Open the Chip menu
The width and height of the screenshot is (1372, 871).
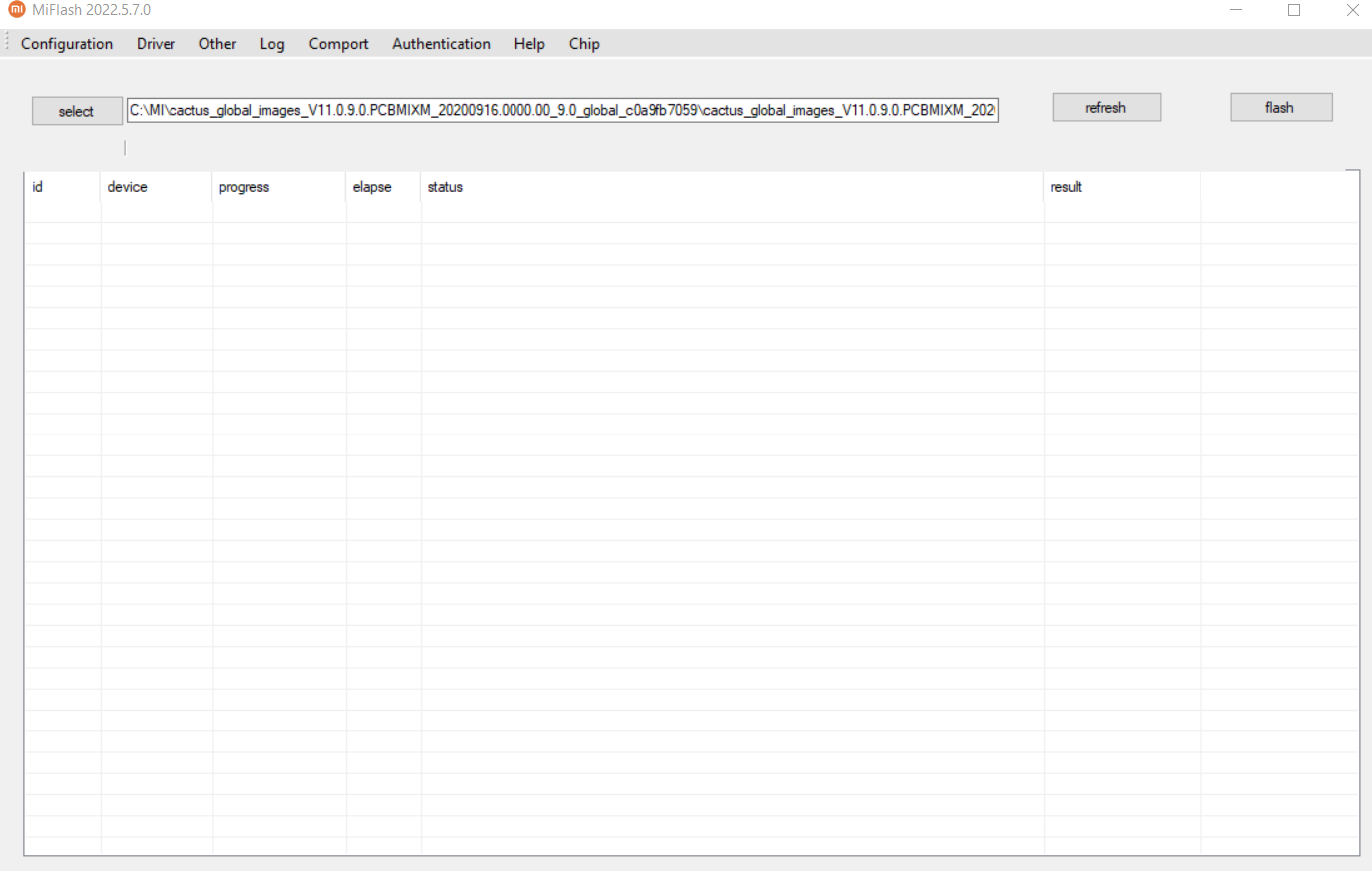[x=584, y=44]
